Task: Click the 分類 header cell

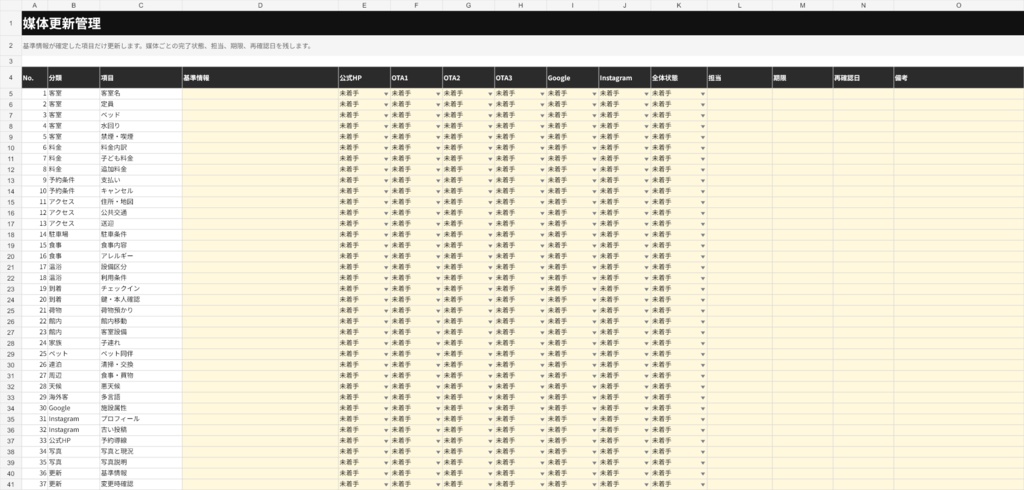Action: pos(74,78)
